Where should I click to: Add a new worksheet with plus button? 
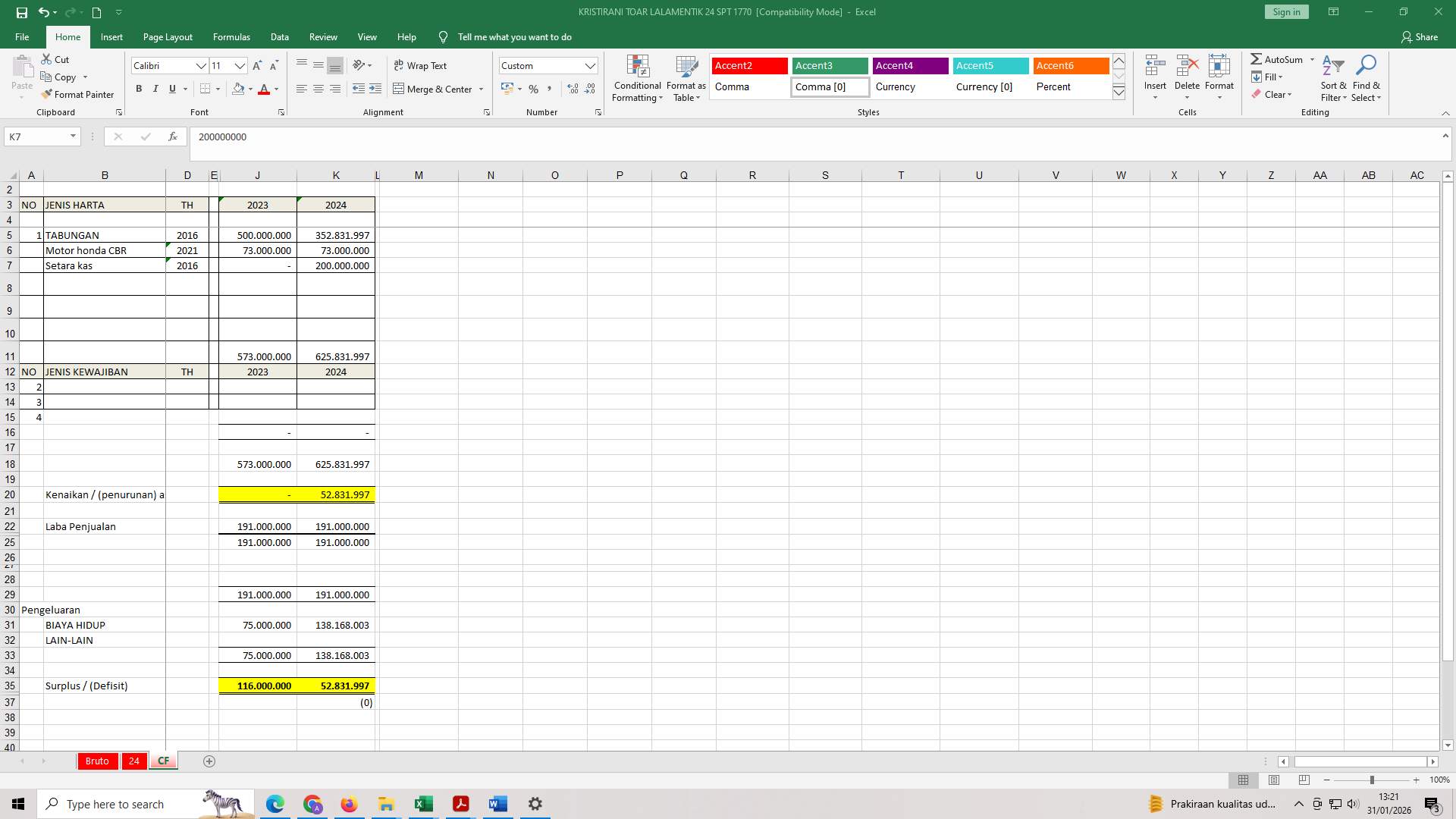point(209,761)
